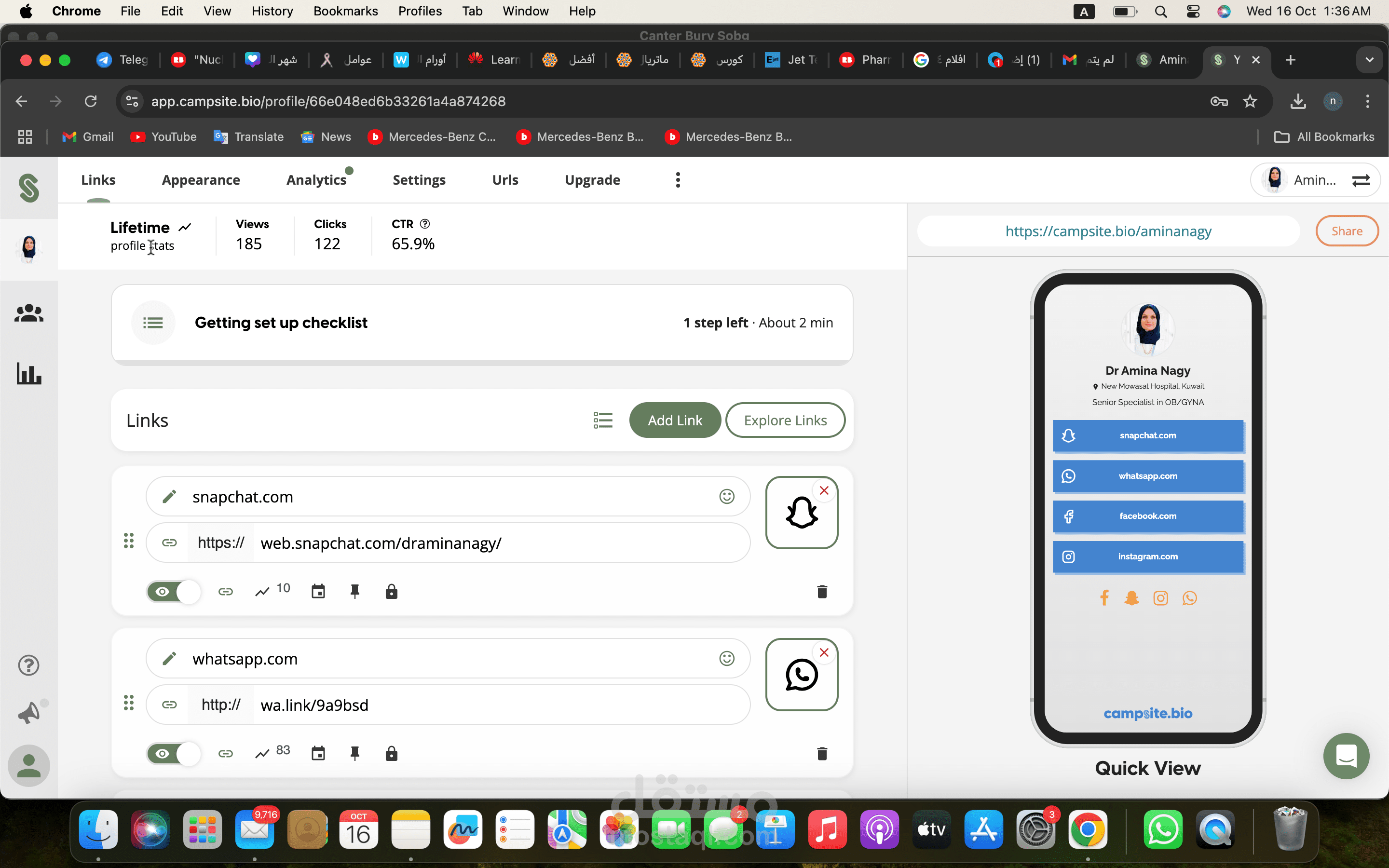Open the audience people icon in sidebar

coord(29,313)
